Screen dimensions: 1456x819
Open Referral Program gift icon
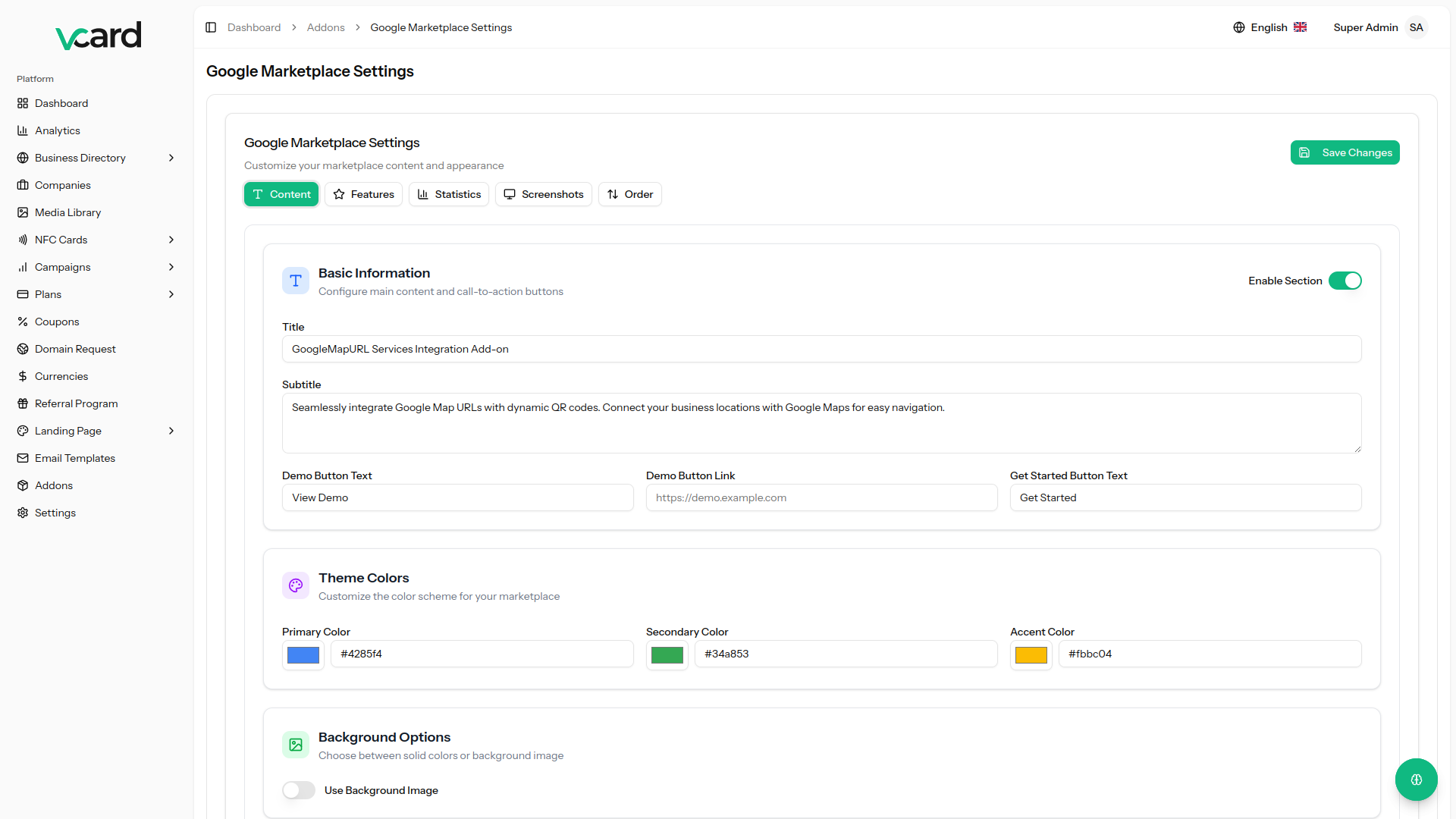[23, 403]
